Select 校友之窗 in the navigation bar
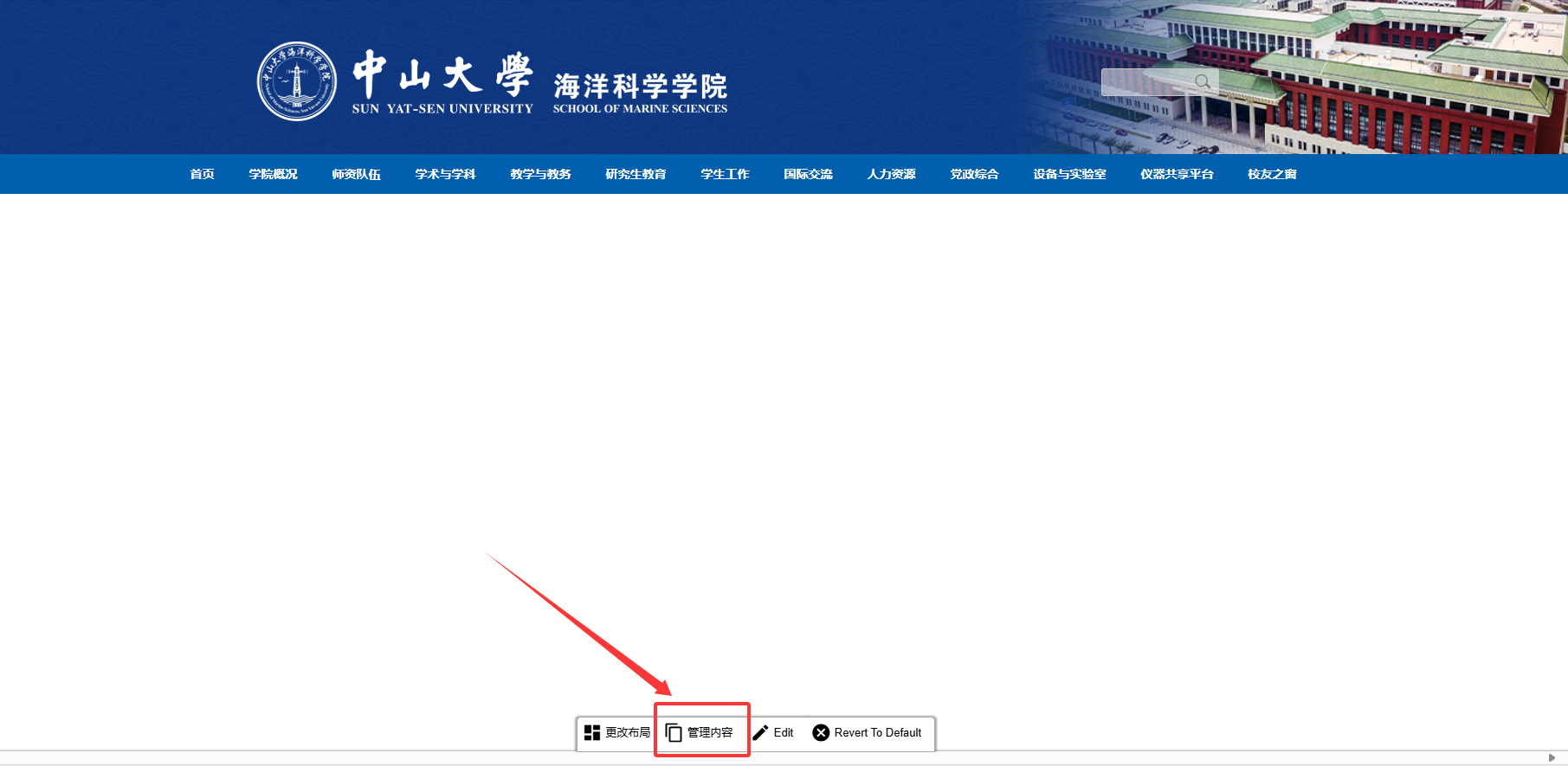 (1272, 174)
